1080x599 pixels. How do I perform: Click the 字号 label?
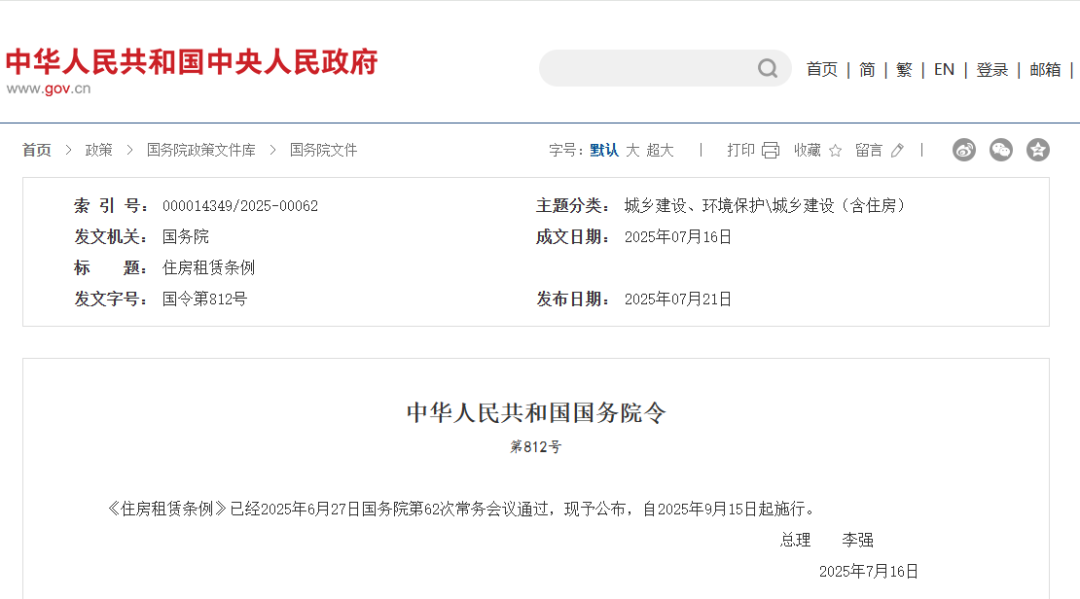pos(566,150)
